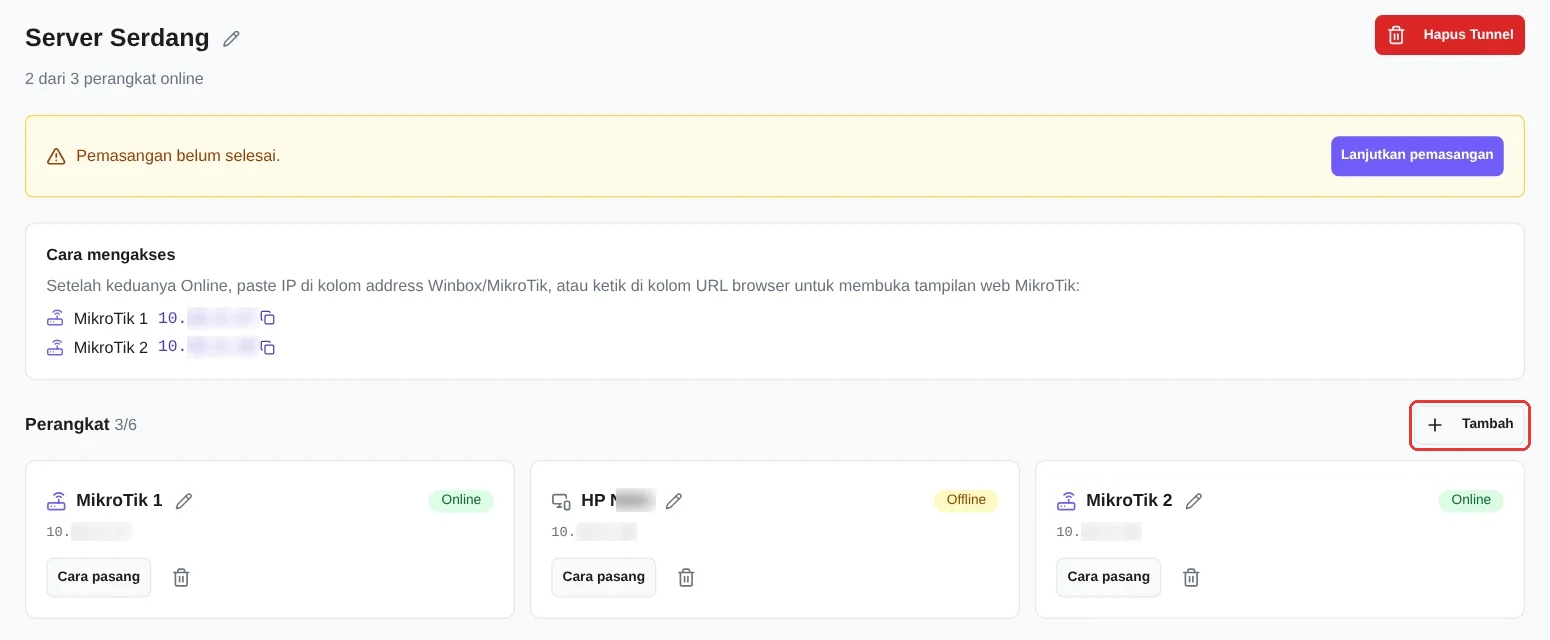Image resolution: width=1550 pixels, height=640 pixels.
Task: Click the "2 dari 3 perangkat online" status text
Action: [x=114, y=78]
